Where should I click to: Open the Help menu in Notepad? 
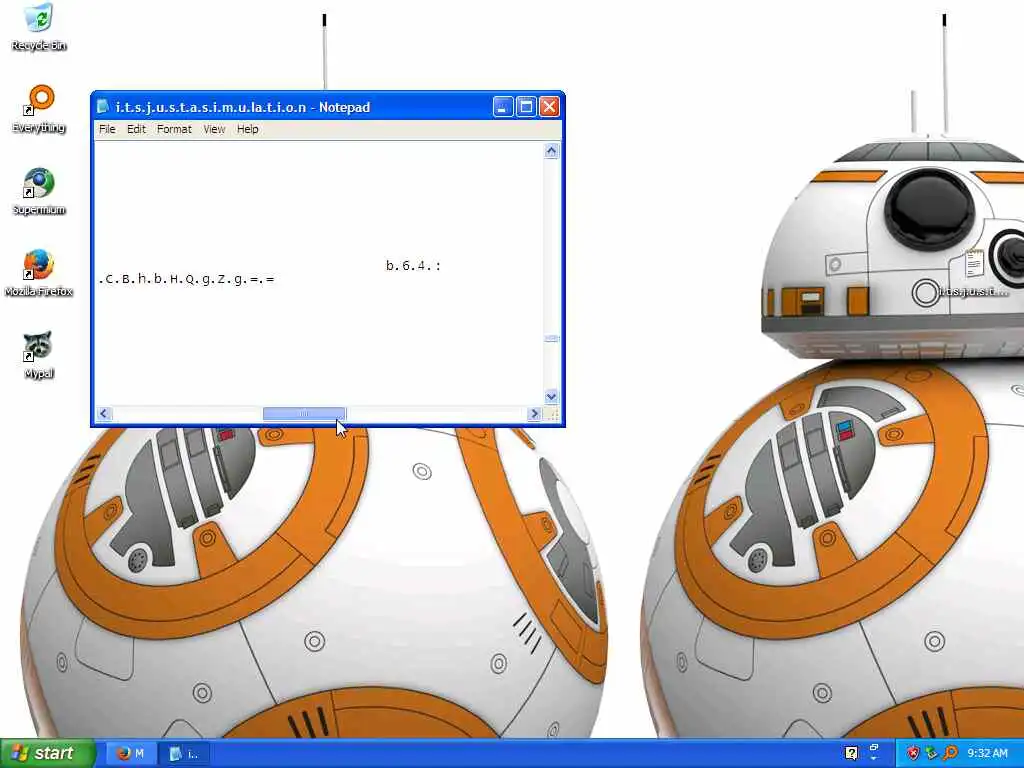(248, 129)
